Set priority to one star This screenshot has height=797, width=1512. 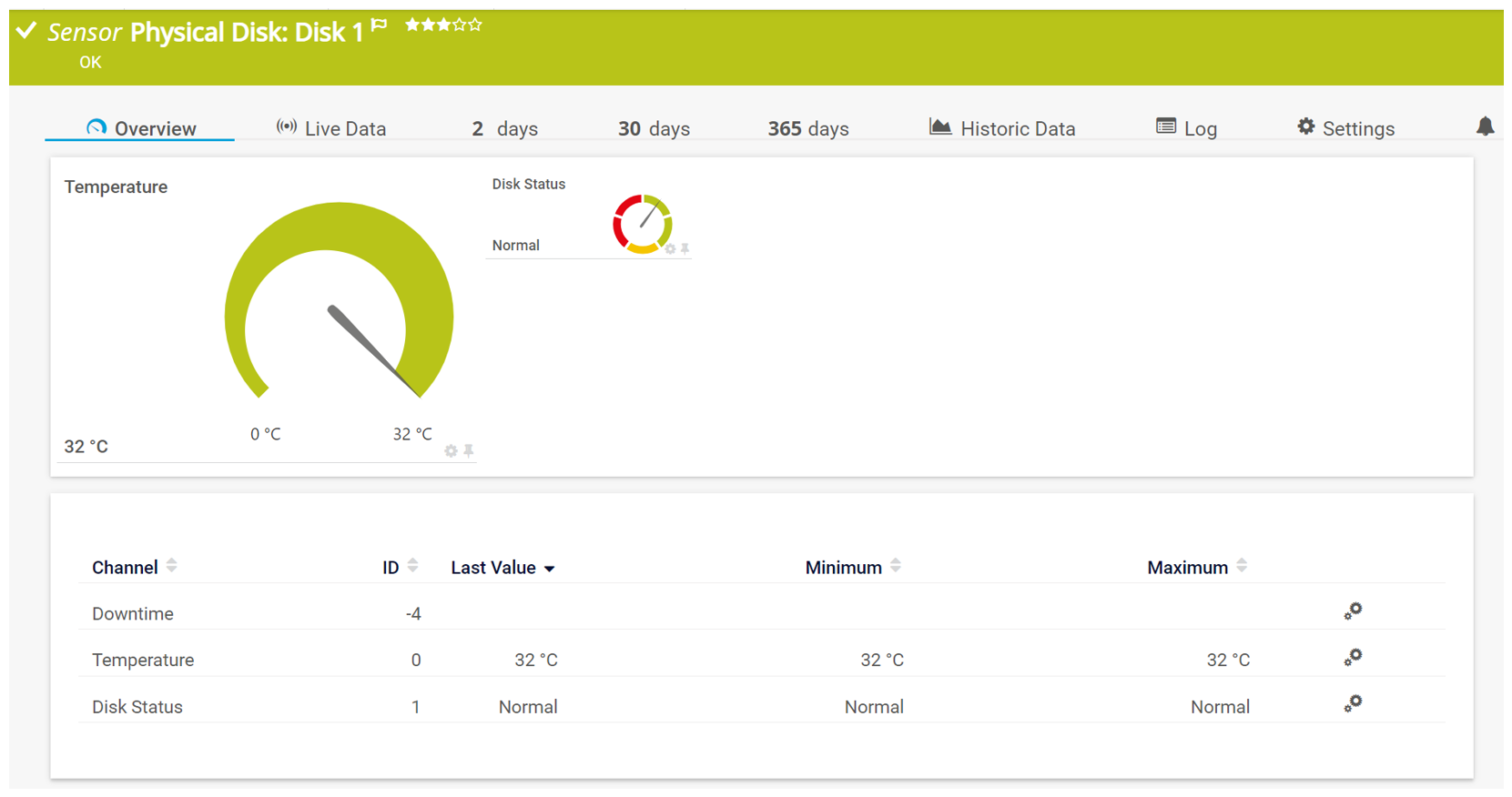coord(412,25)
